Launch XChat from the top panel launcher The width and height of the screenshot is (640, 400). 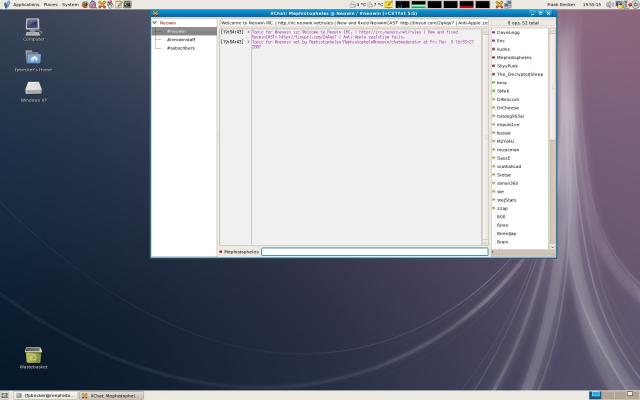[x=102, y=4]
